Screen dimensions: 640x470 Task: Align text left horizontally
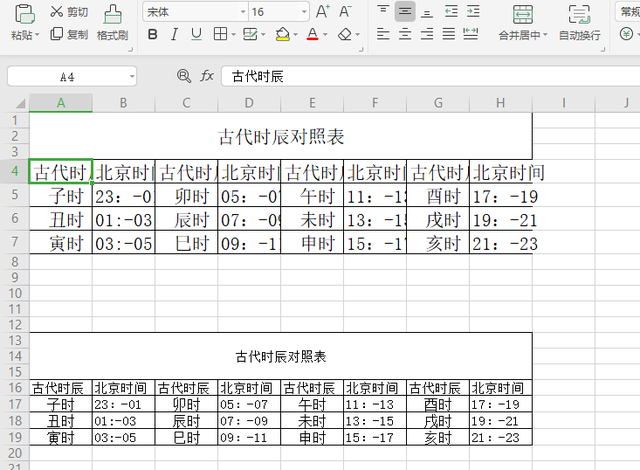[383, 34]
